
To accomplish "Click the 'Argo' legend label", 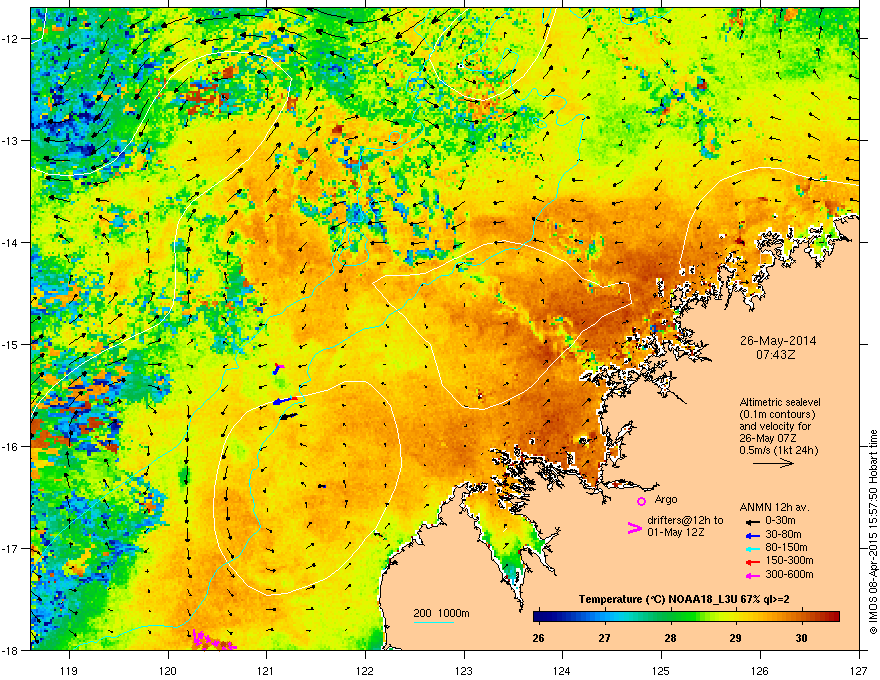I will (666, 499).
